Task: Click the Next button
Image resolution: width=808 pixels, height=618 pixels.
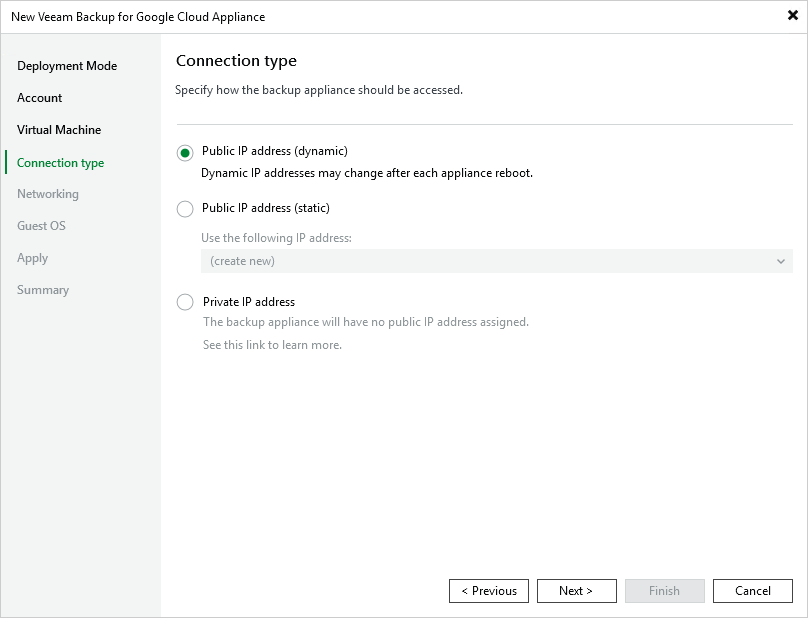Action: tap(577, 590)
